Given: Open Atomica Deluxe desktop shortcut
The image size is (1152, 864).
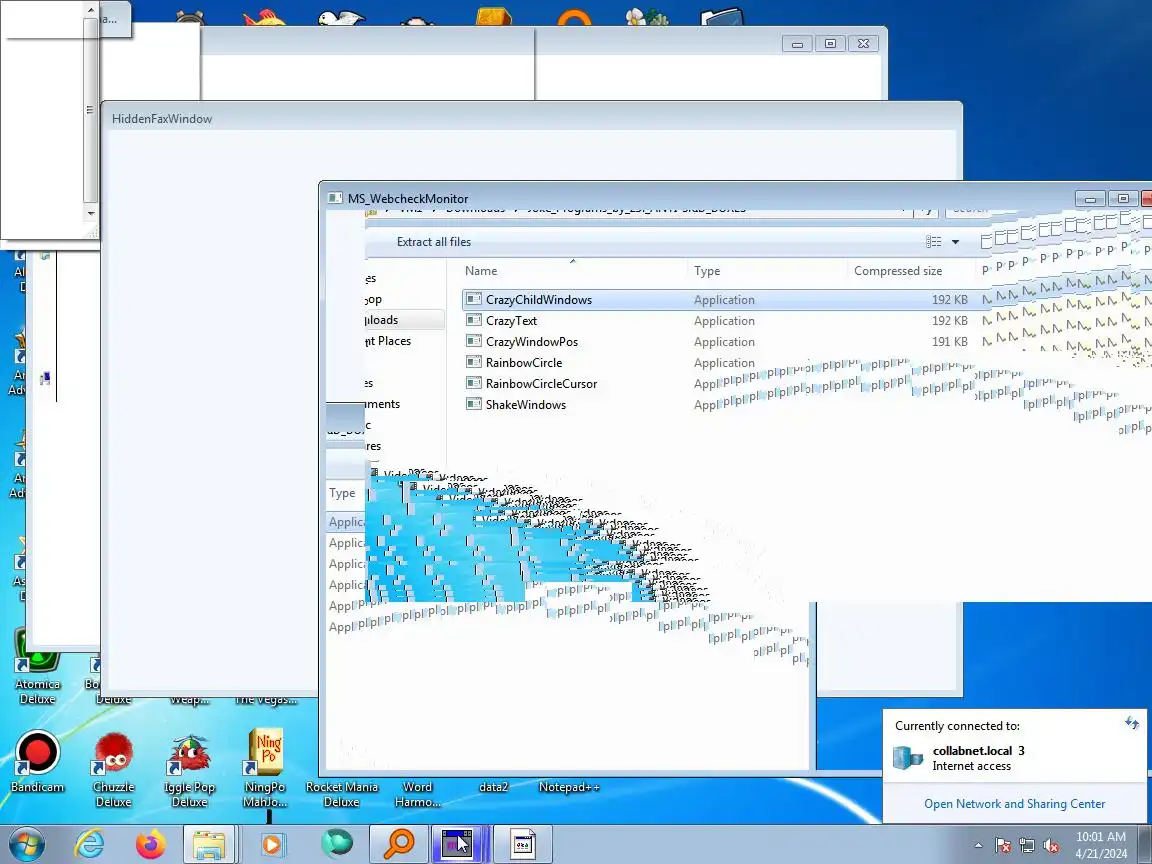Looking at the screenshot, I should tap(37, 667).
